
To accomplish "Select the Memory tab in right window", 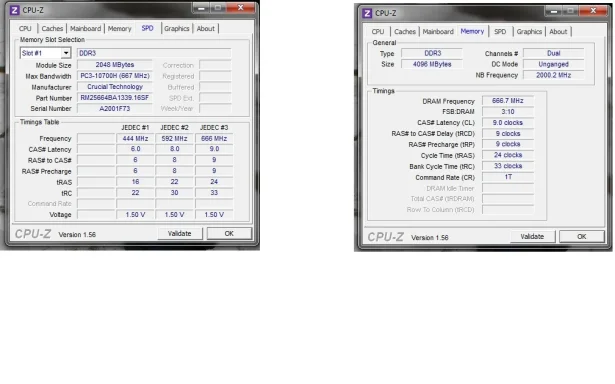I will (472, 31).
